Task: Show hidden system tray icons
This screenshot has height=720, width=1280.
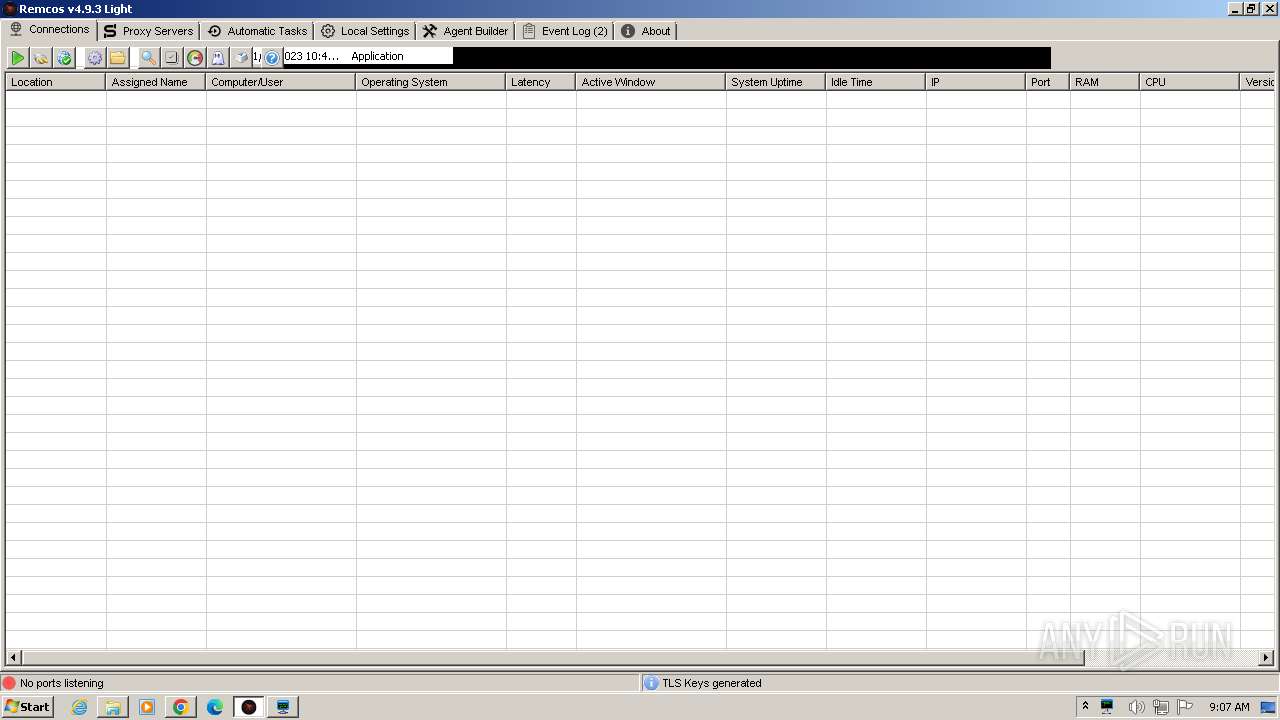Action: coord(1085,707)
